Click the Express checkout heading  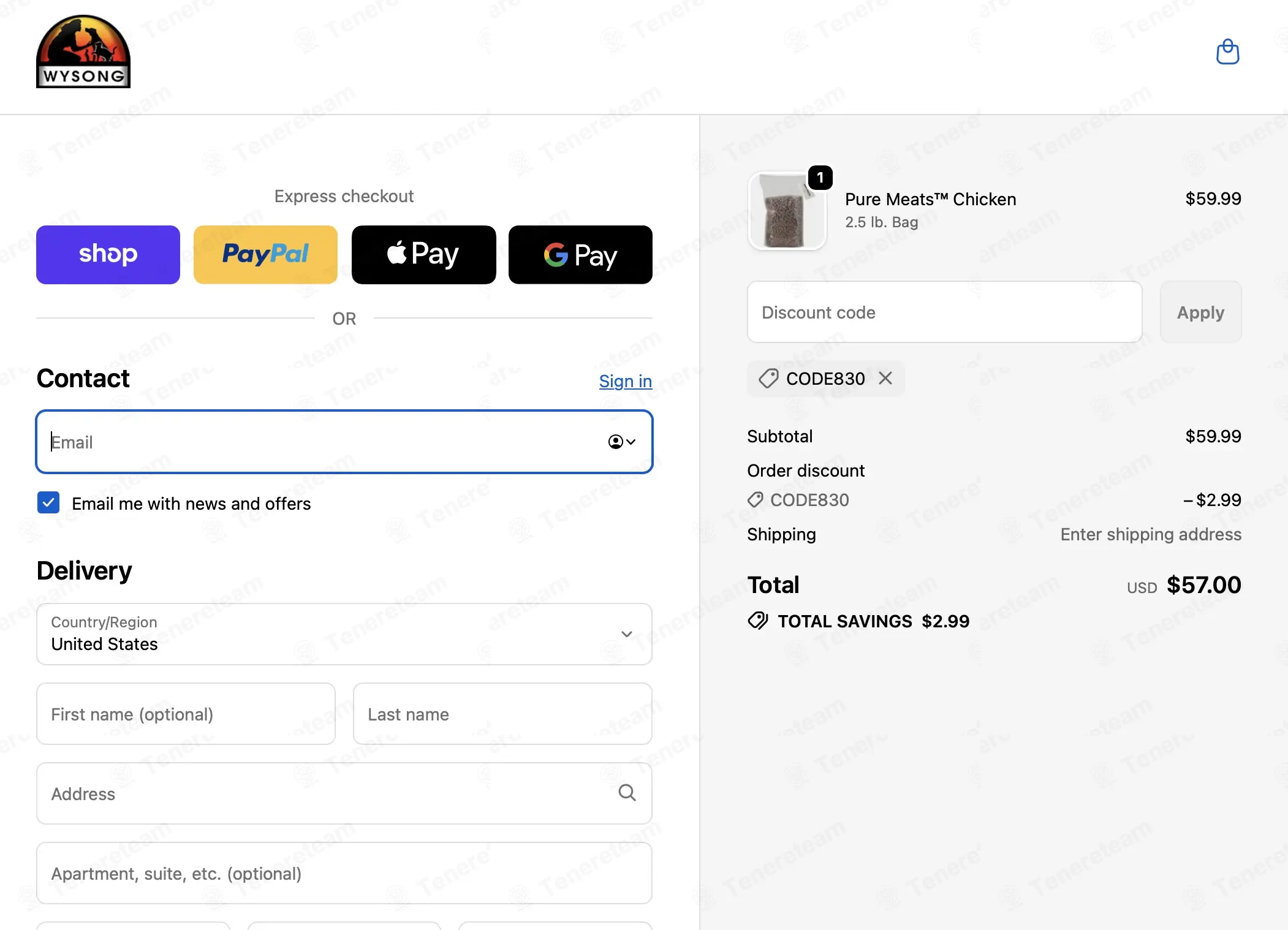tap(344, 196)
